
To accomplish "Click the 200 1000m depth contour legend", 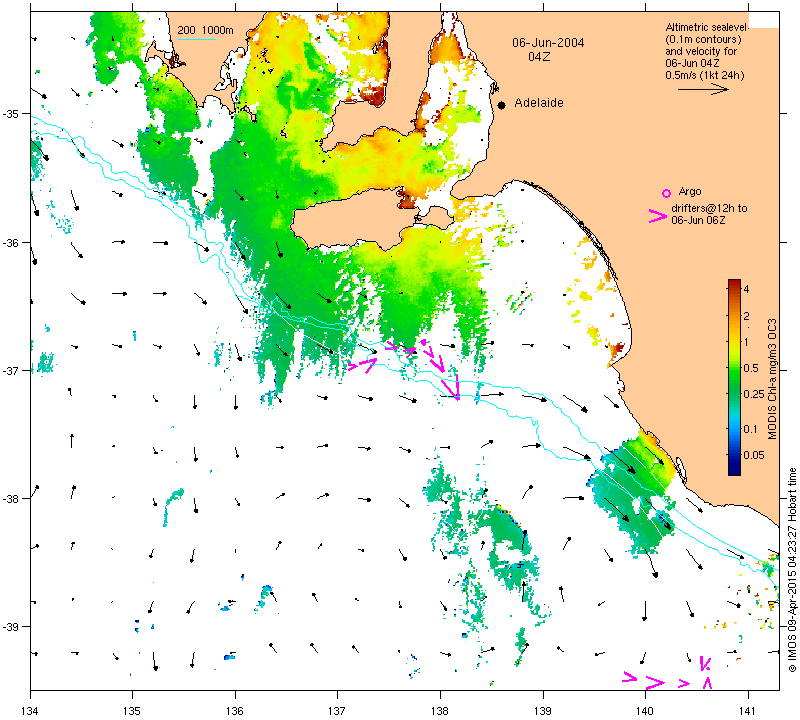I will tap(206, 31).
